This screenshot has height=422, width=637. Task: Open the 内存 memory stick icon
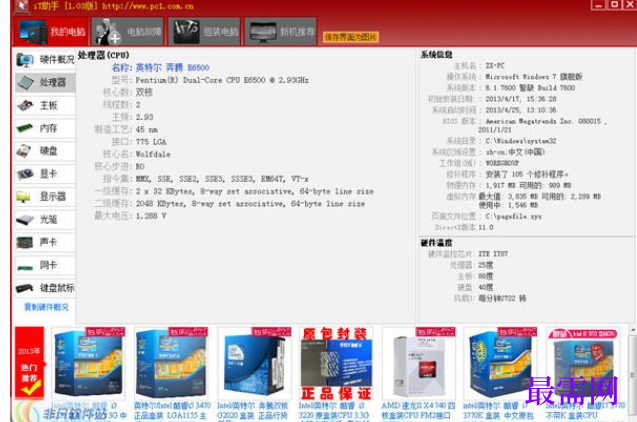point(25,128)
